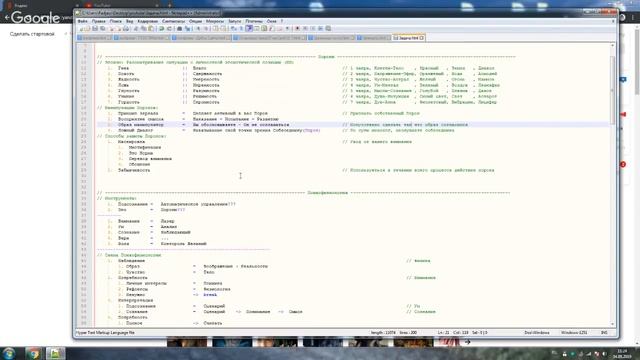
Task: Open the Кодировки menu
Action: [x=147, y=21]
